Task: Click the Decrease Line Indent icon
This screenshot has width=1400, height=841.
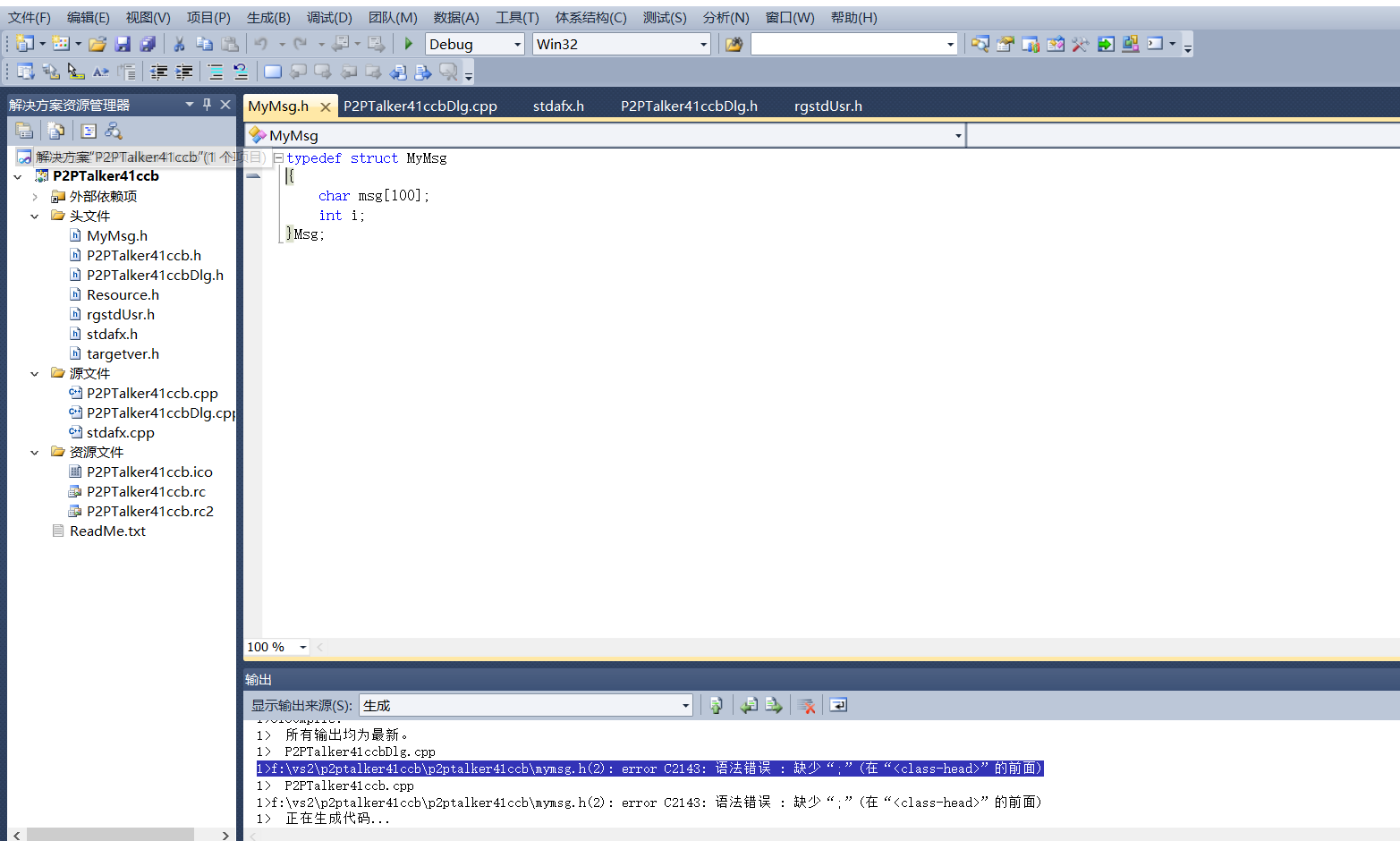Action: (159, 72)
